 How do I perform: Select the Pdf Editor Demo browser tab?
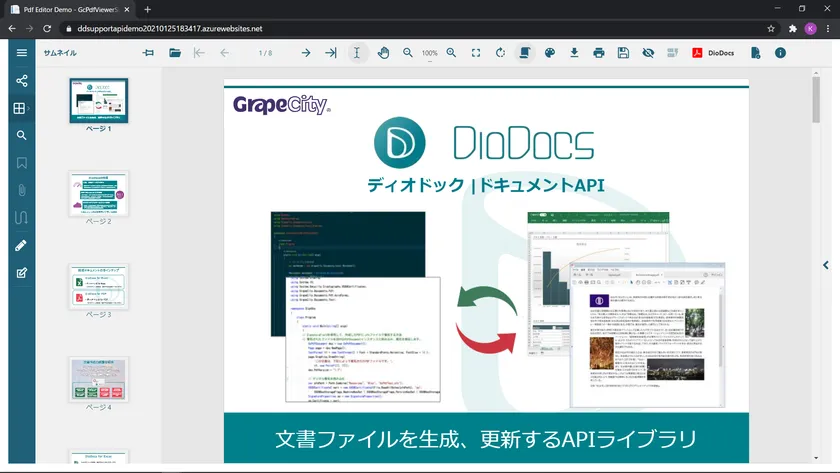coord(70,9)
